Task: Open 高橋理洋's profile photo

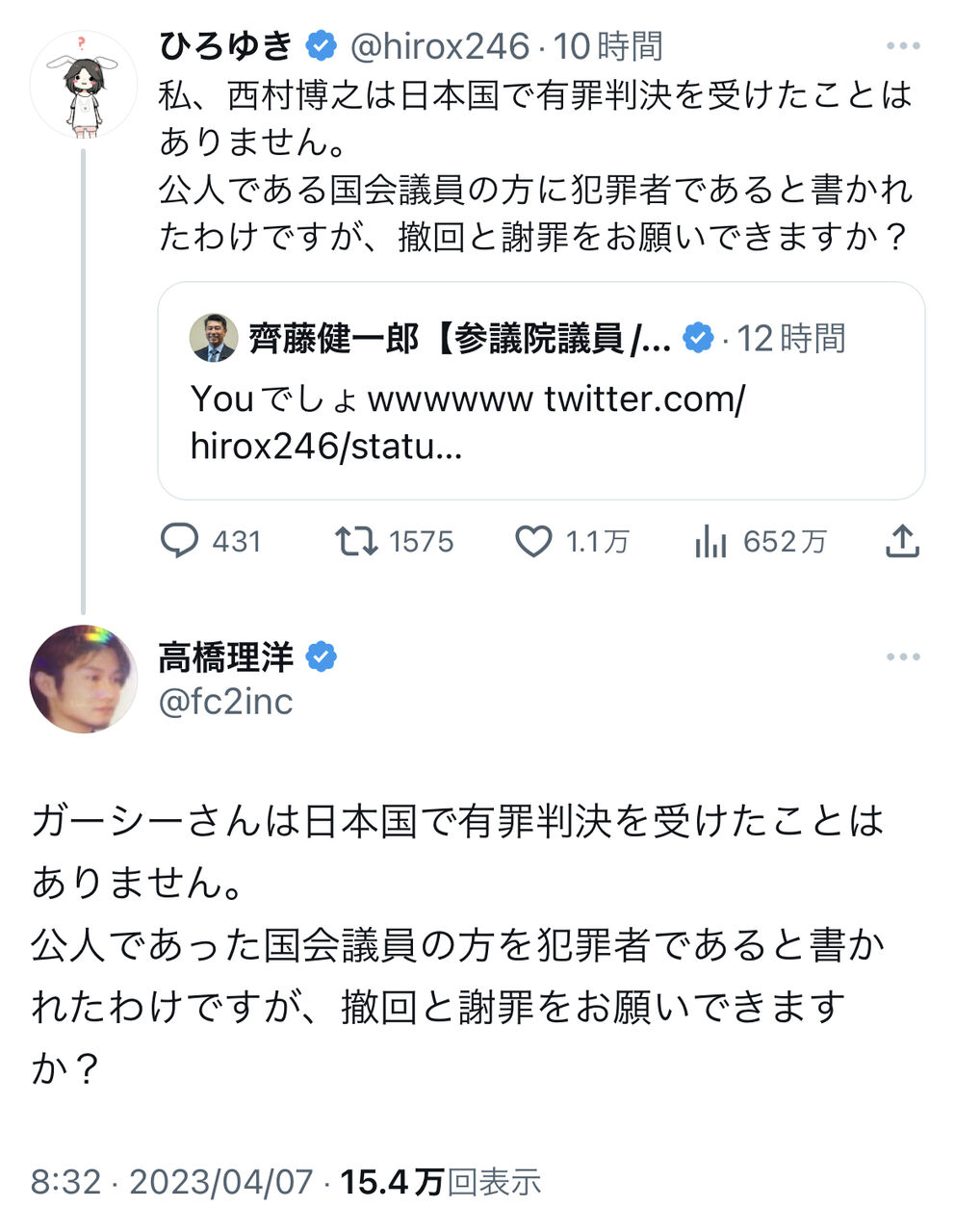Action: pyautogui.click(x=83, y=679)
